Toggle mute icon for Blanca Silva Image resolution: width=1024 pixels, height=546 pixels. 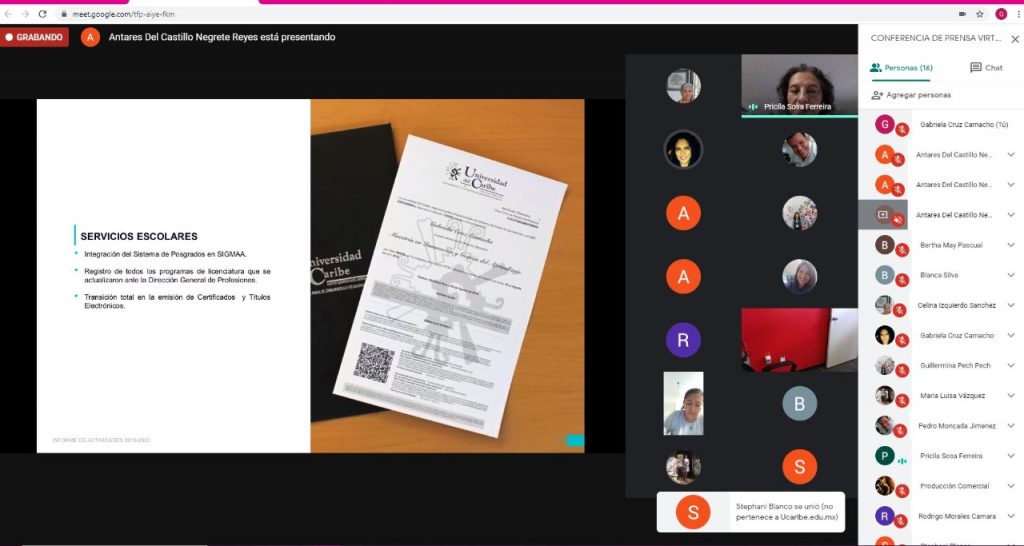coord(901,279)
